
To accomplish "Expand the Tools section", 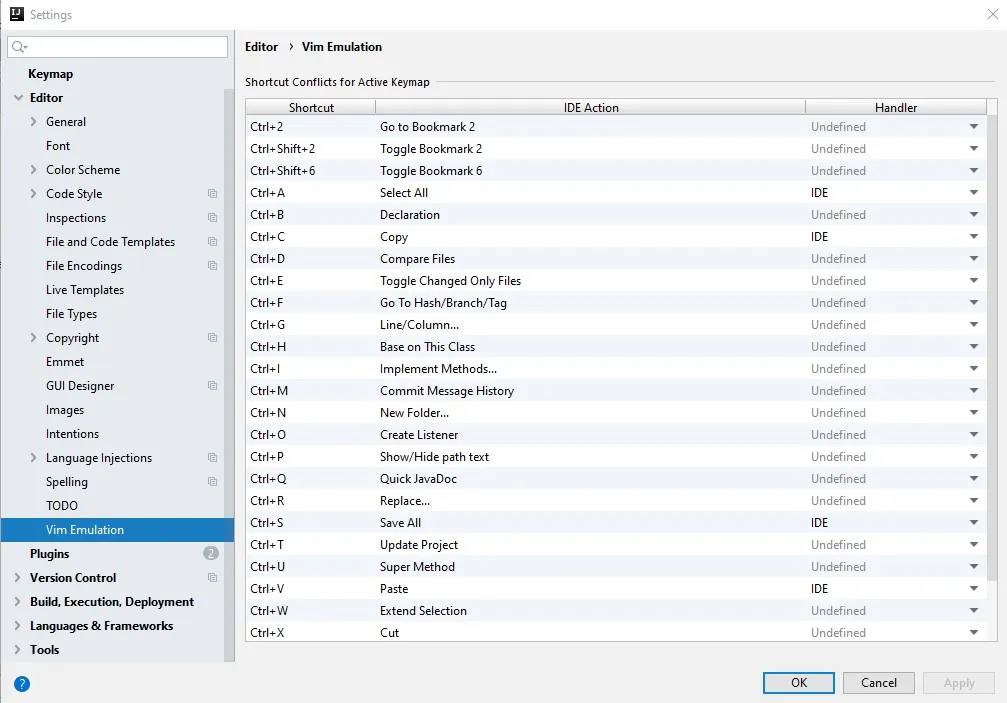I will point(17,650).
